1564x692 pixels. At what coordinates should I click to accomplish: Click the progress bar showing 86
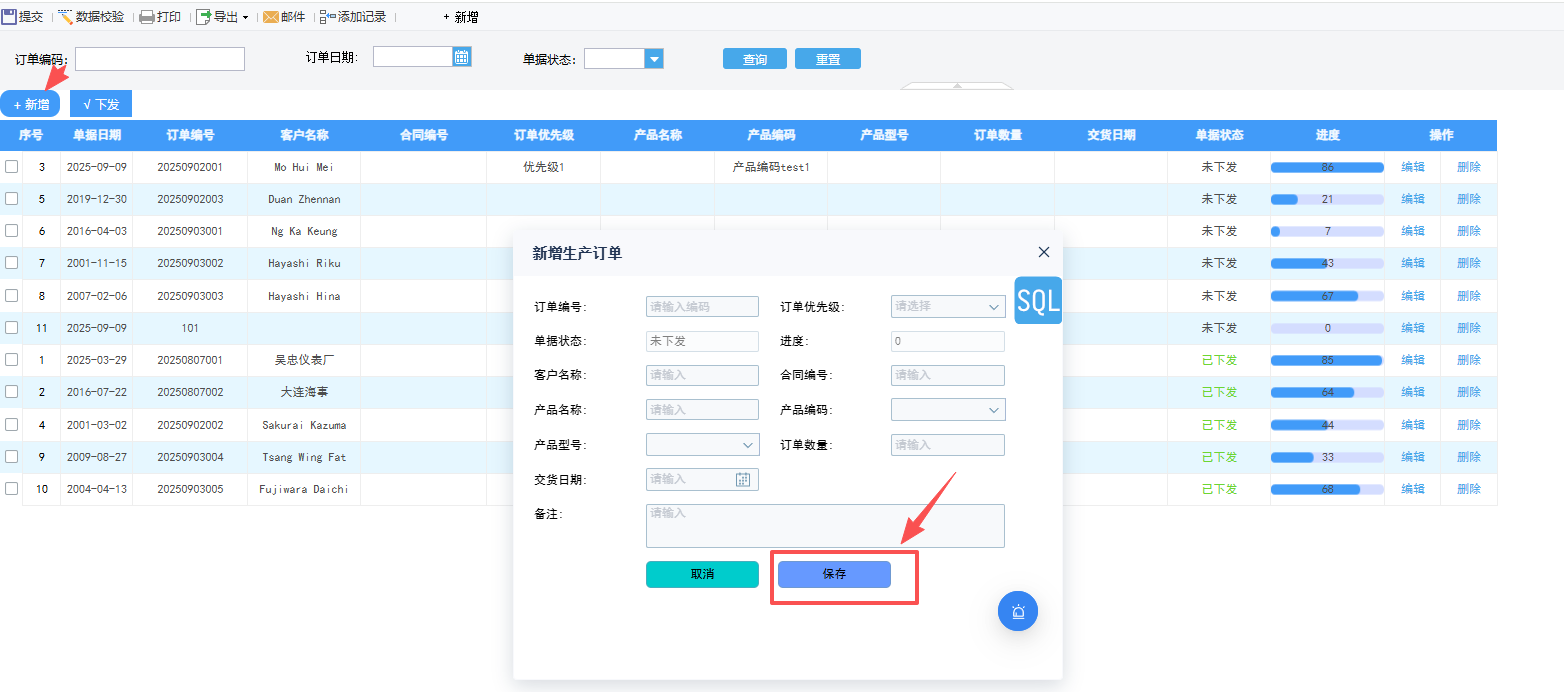(1327, 167)
